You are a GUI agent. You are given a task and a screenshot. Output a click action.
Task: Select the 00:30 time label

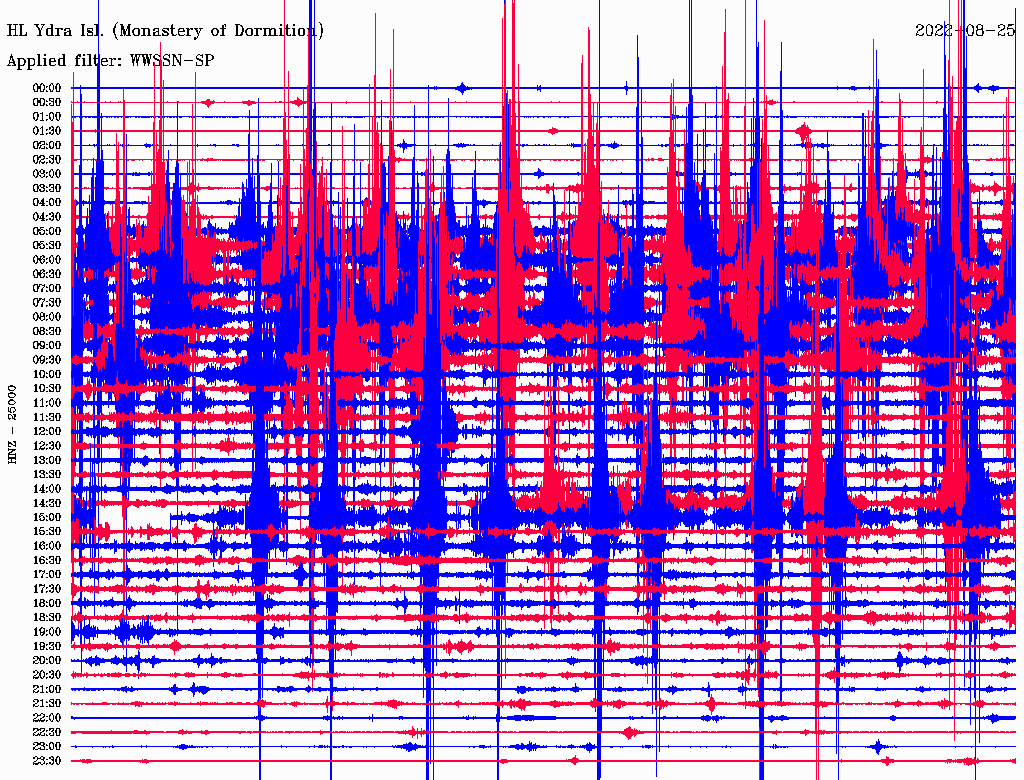pyautogui.click(x=47, y=103)
